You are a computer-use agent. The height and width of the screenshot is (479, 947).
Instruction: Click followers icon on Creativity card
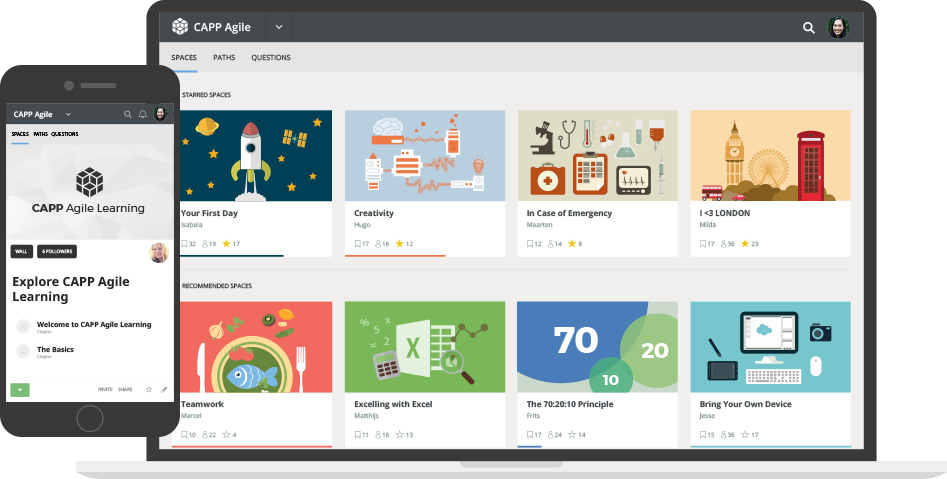click(x=378, y=244)
